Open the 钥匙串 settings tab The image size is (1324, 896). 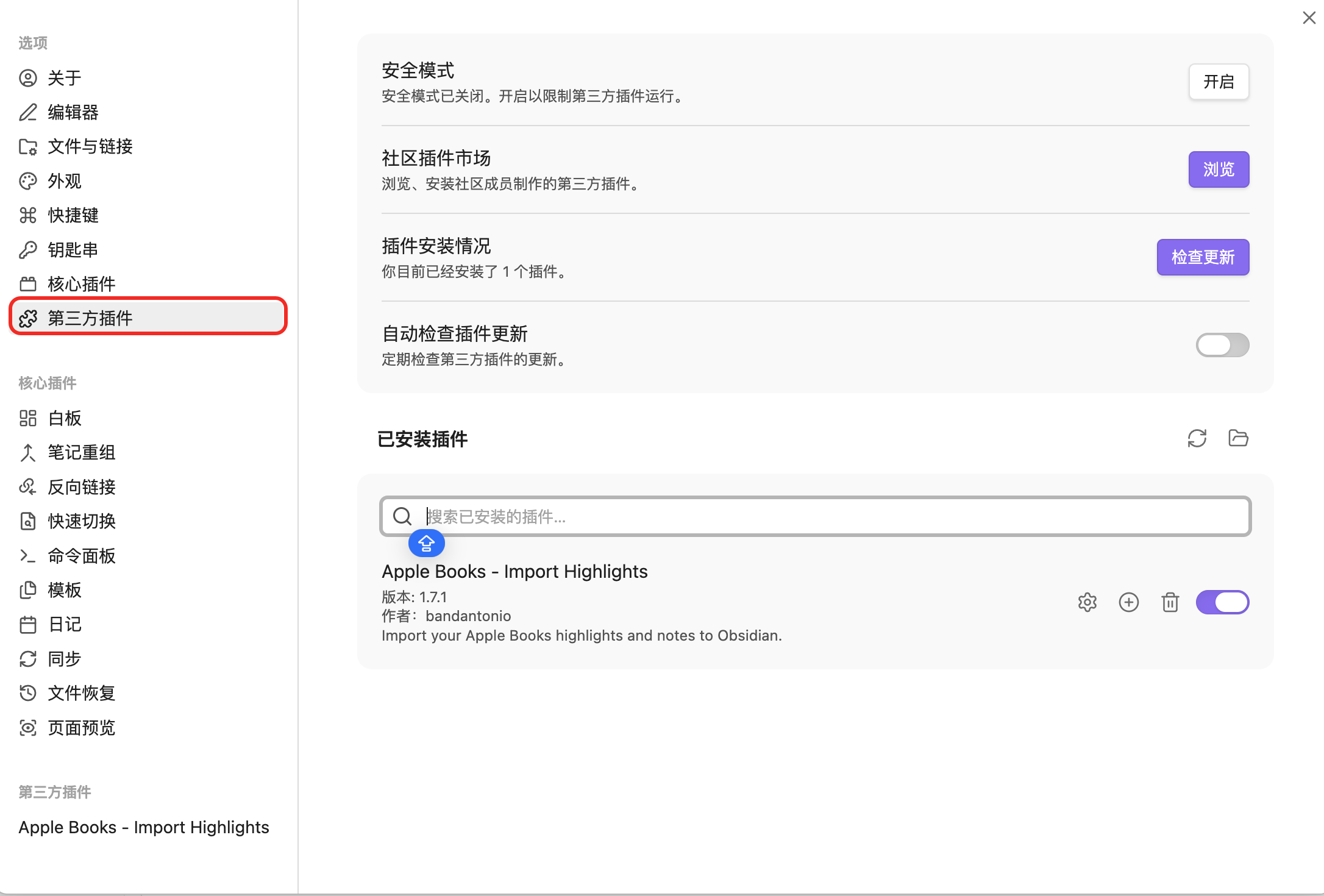[148, 250]
